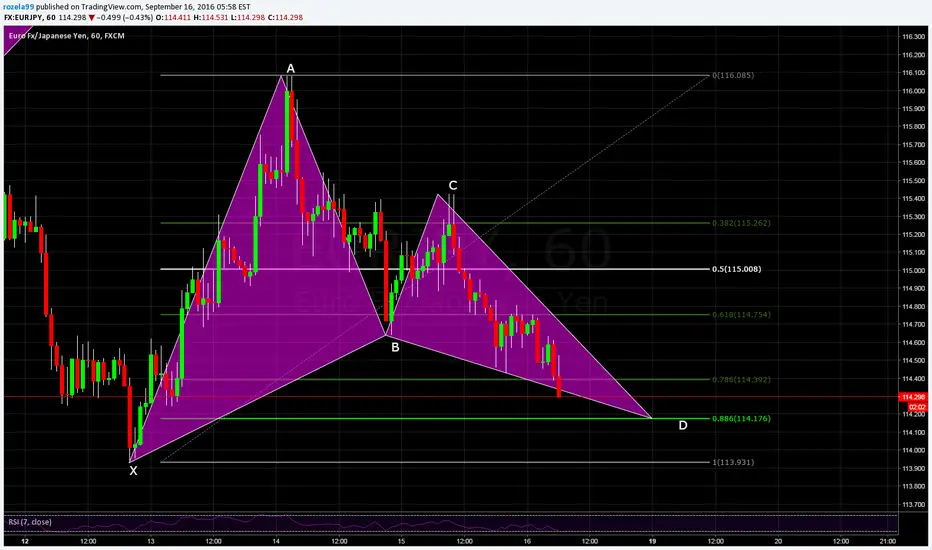Image resolution: width=932 pixels, height=550 pixels.
Task: Click 115.500 on the price axis
Action: (914, 181)
